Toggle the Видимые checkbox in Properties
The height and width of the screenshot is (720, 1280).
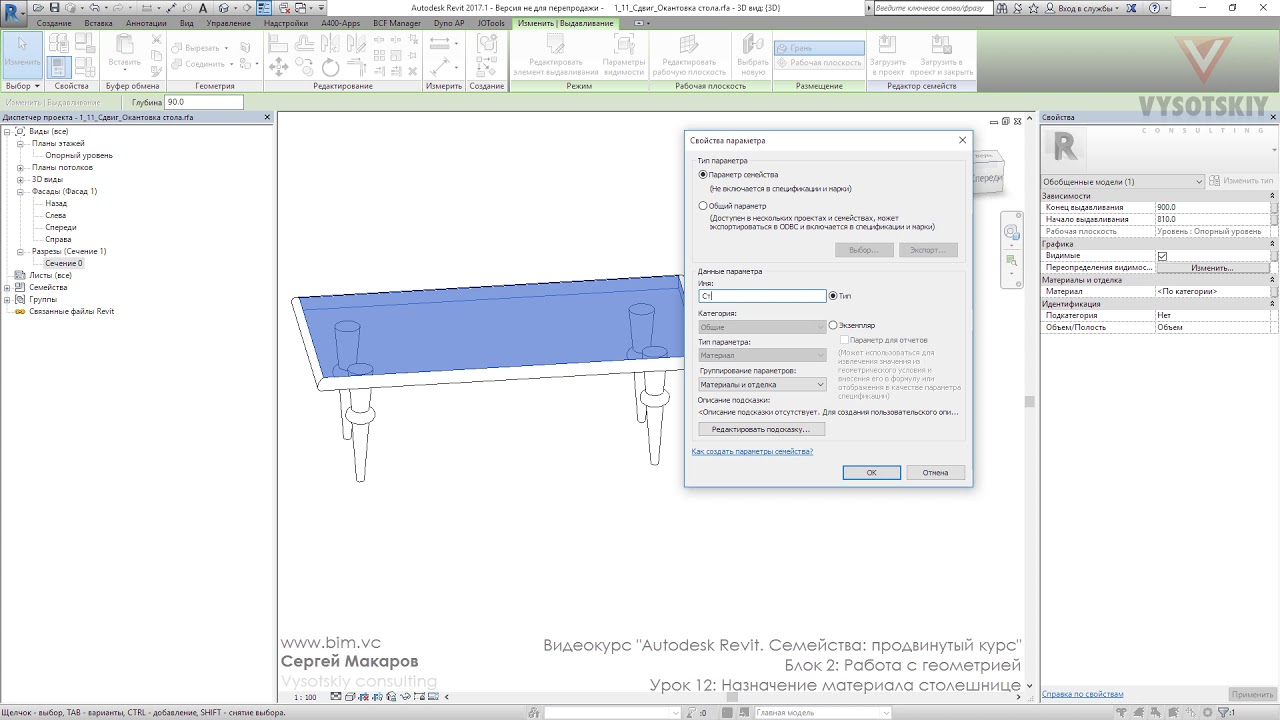pos(1162,256)
